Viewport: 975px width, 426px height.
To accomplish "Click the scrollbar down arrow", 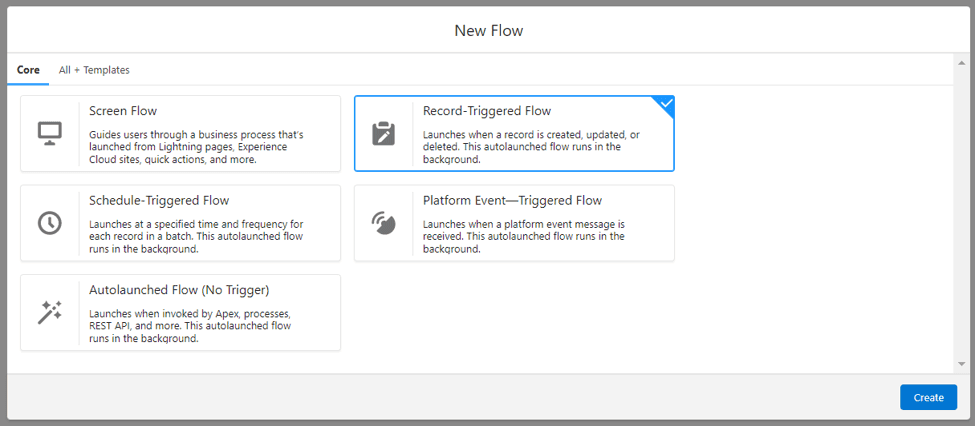I will tap(961, 364).
